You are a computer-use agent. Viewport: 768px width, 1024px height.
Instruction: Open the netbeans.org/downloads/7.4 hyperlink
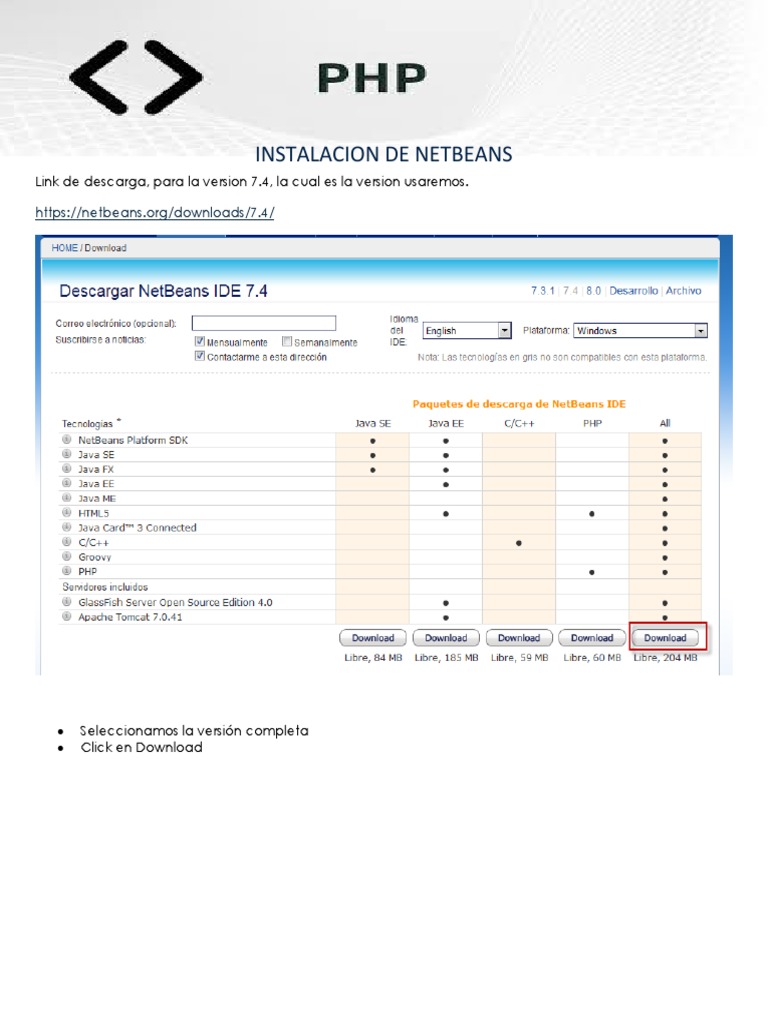[x=155, y=213]
